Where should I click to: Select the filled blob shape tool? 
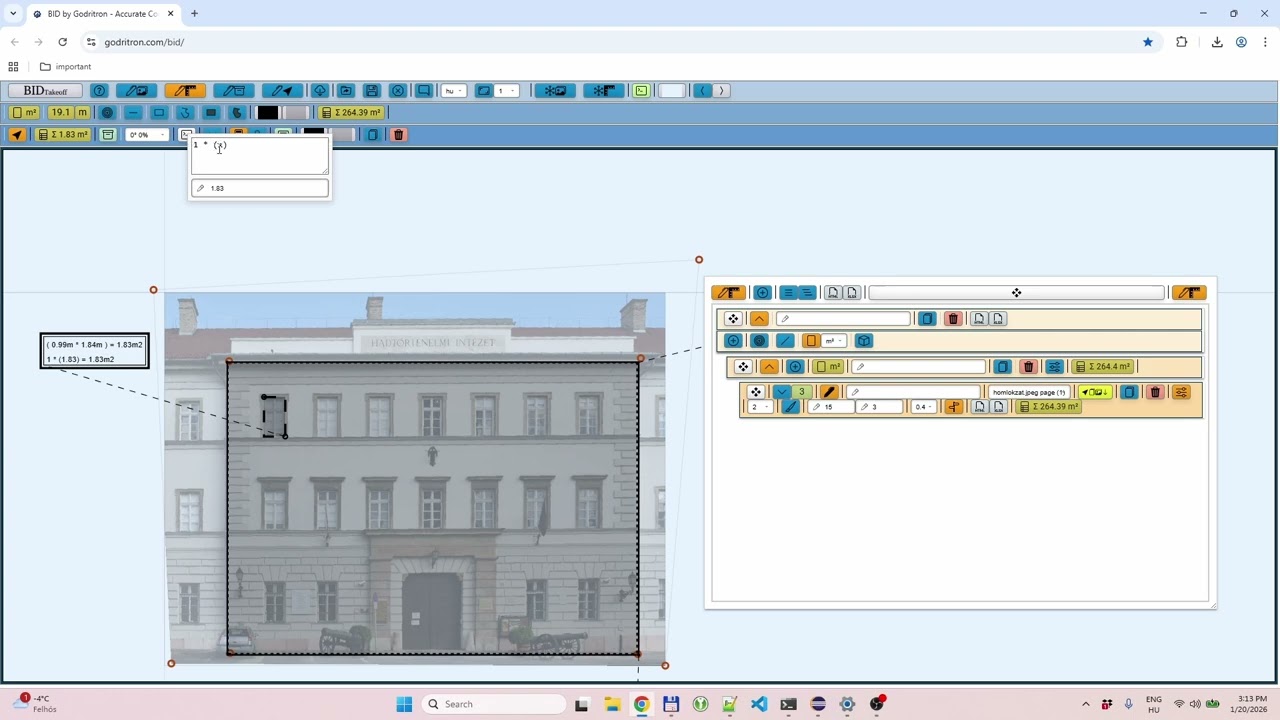[x=237, y=113]
